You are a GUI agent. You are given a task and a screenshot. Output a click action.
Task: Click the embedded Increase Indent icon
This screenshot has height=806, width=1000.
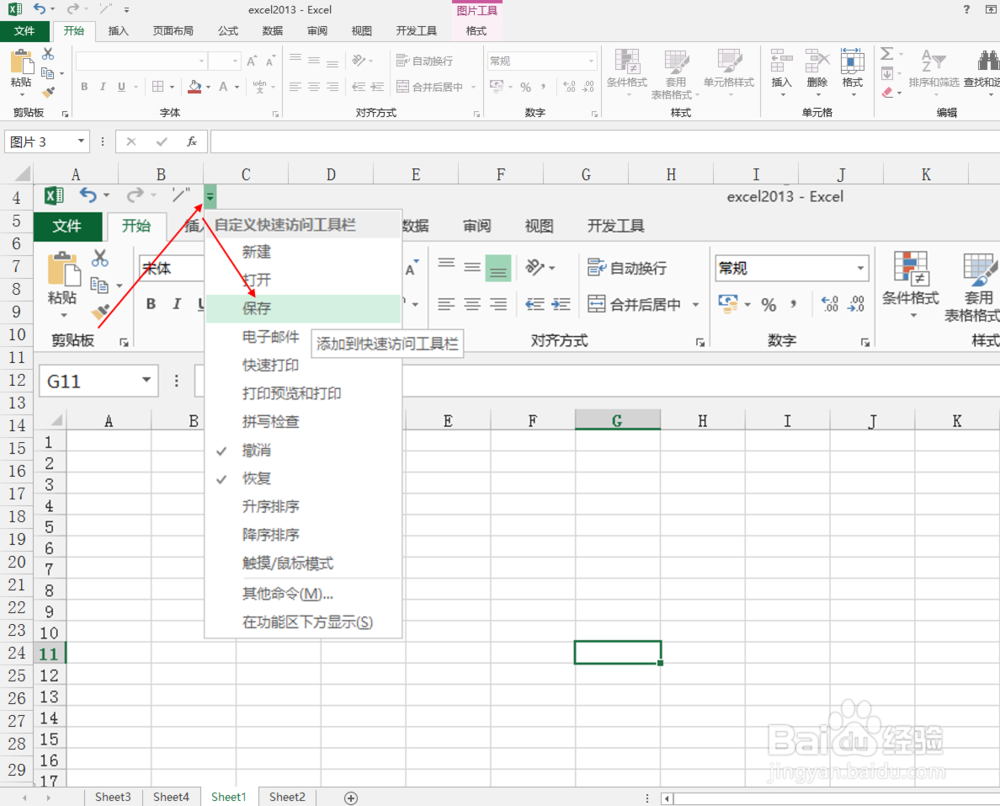point(561,304)
